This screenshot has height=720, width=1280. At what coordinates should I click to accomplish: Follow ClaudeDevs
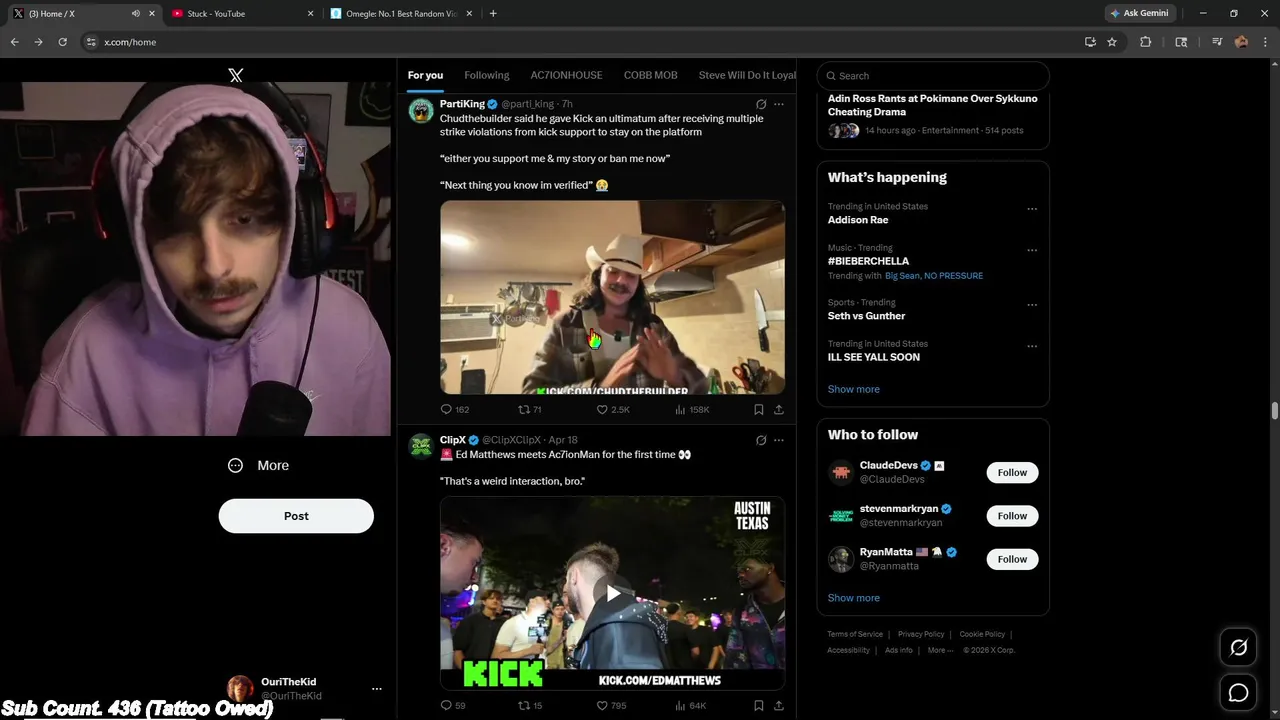(x=1012, y=472)
